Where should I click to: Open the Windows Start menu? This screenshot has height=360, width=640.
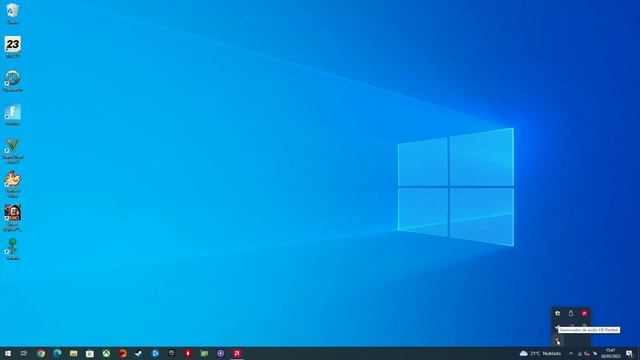(8, 353)
